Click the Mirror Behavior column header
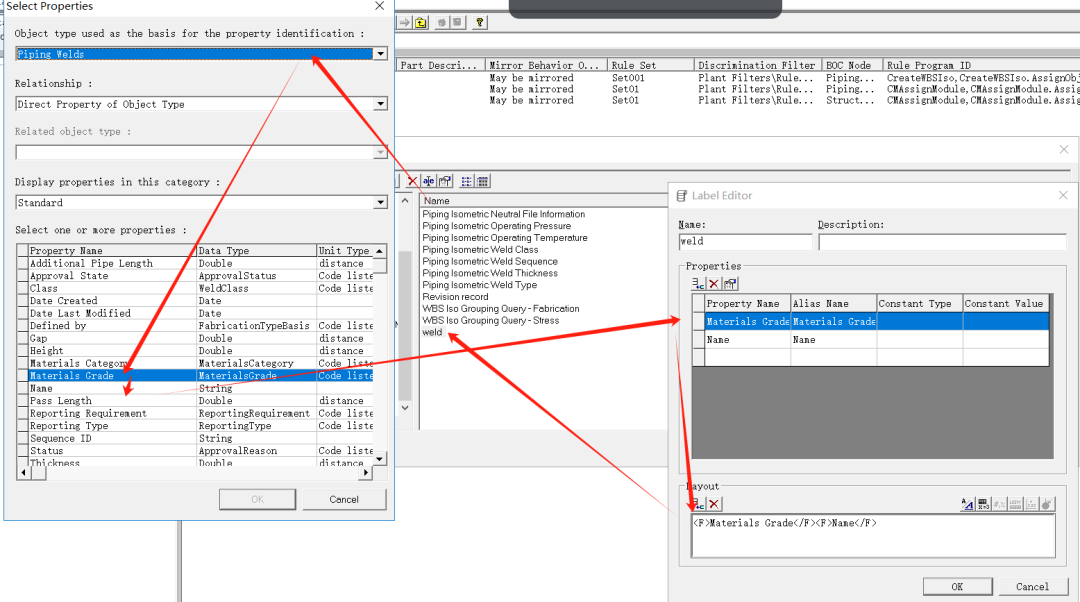The image size is (1080, 602). tap(546, 65)
